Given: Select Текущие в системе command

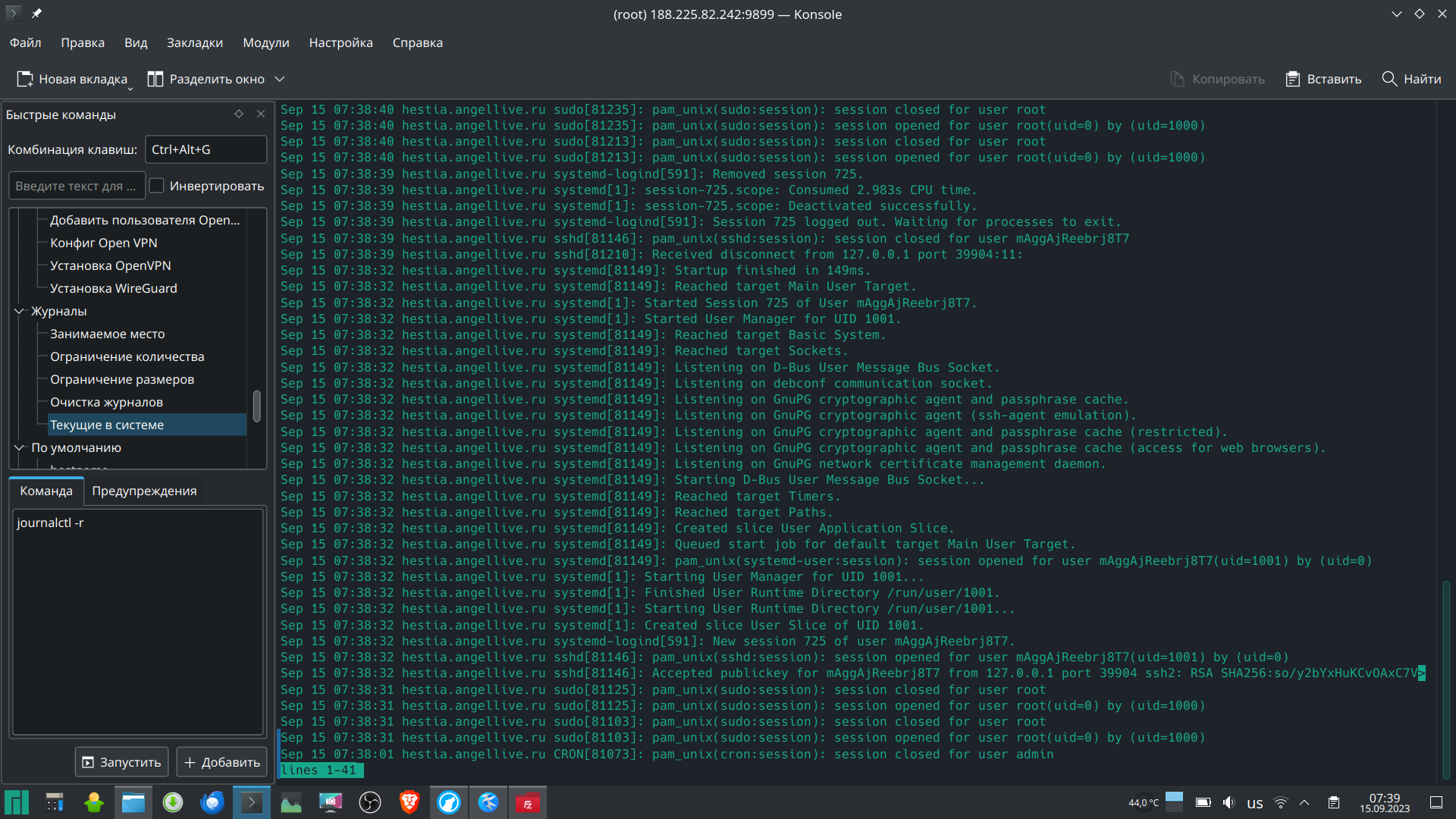Looking at the screenshot, I should point(147,425).
